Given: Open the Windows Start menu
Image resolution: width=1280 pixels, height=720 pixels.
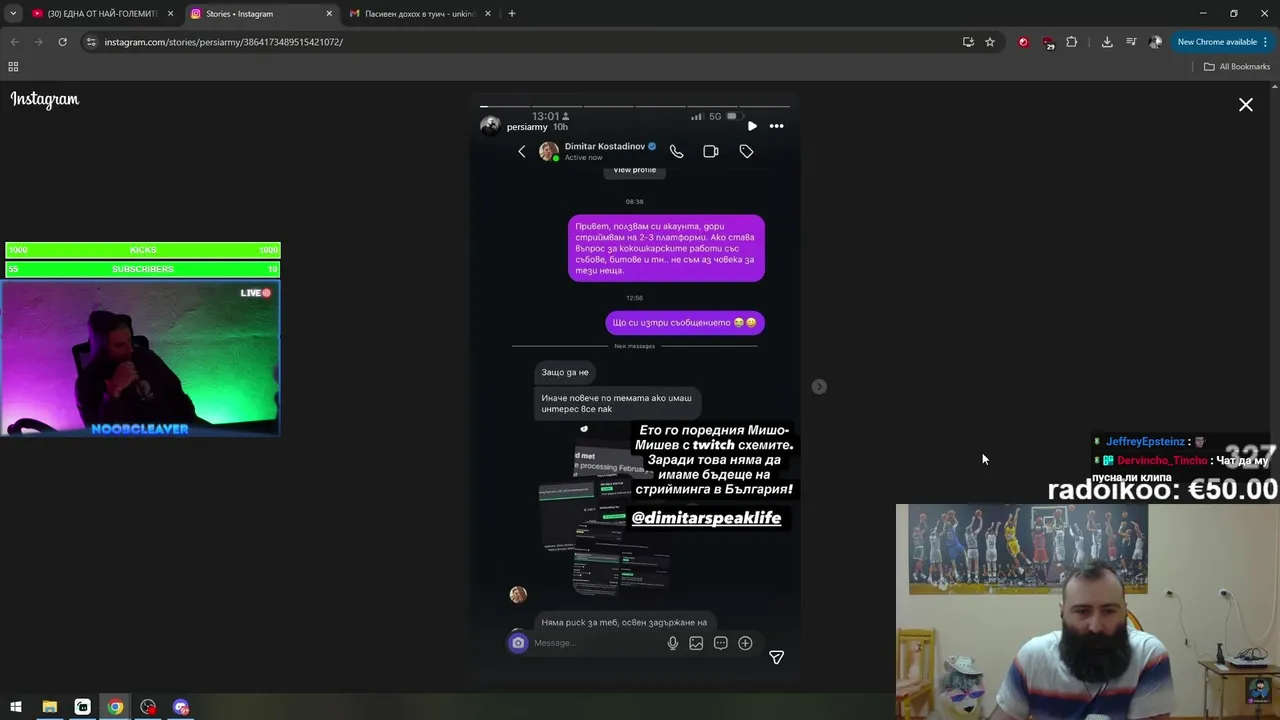Looking at the screenshot, I should tap(16, 707).
